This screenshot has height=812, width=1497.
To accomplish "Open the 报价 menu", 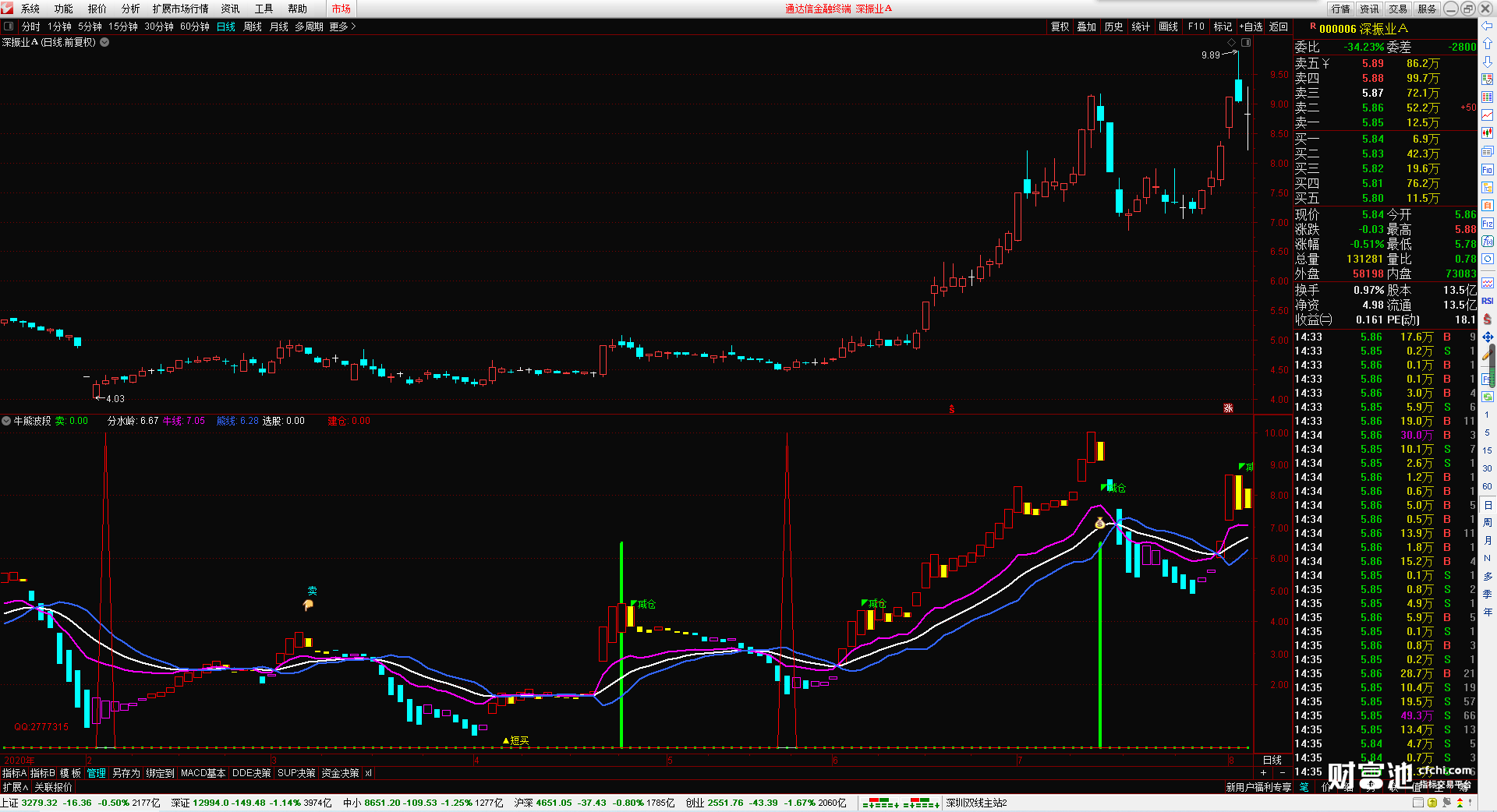I will [x=97, y=9].
